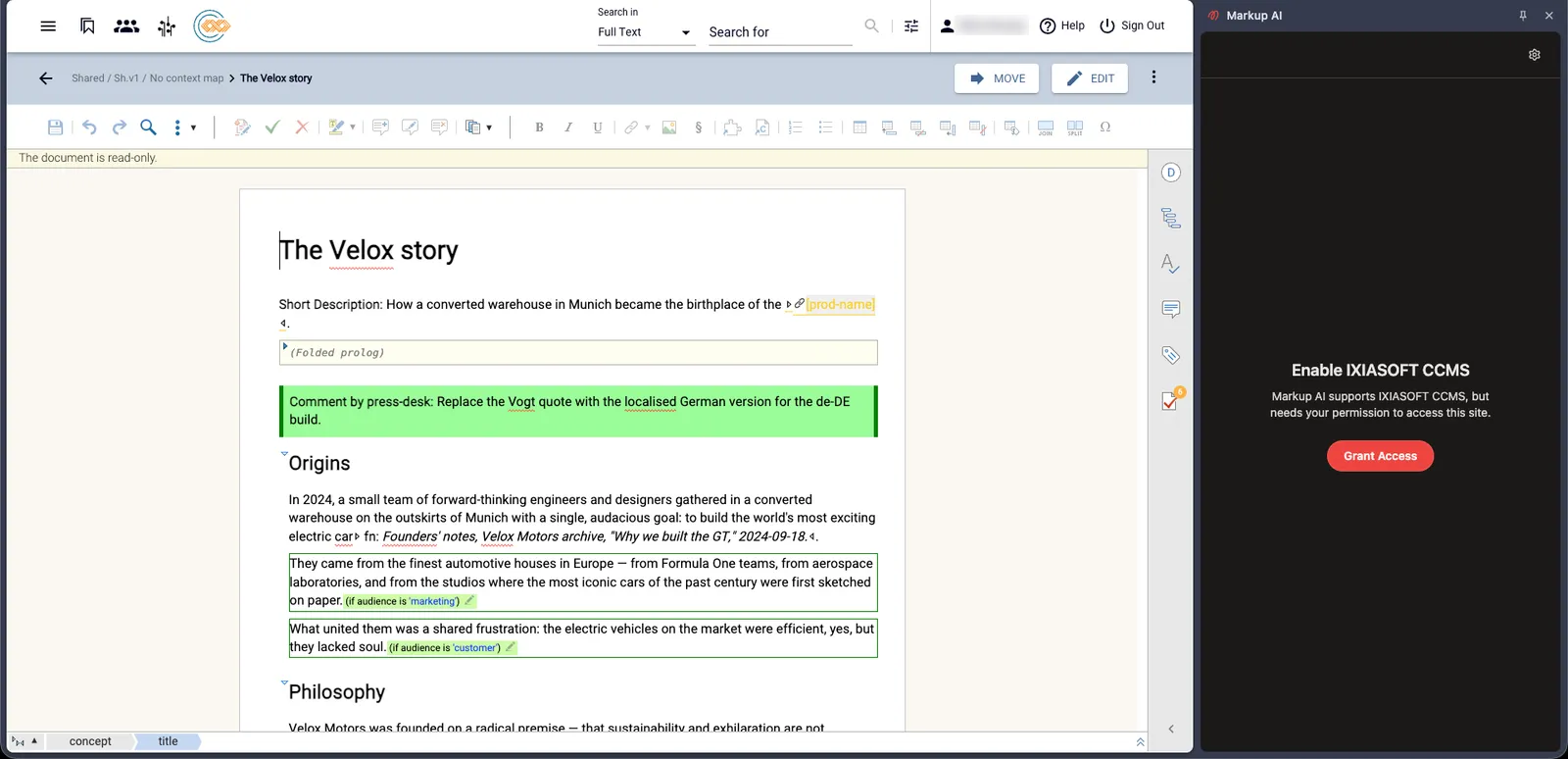
Task: Insert a table
Action: (859, 127)
